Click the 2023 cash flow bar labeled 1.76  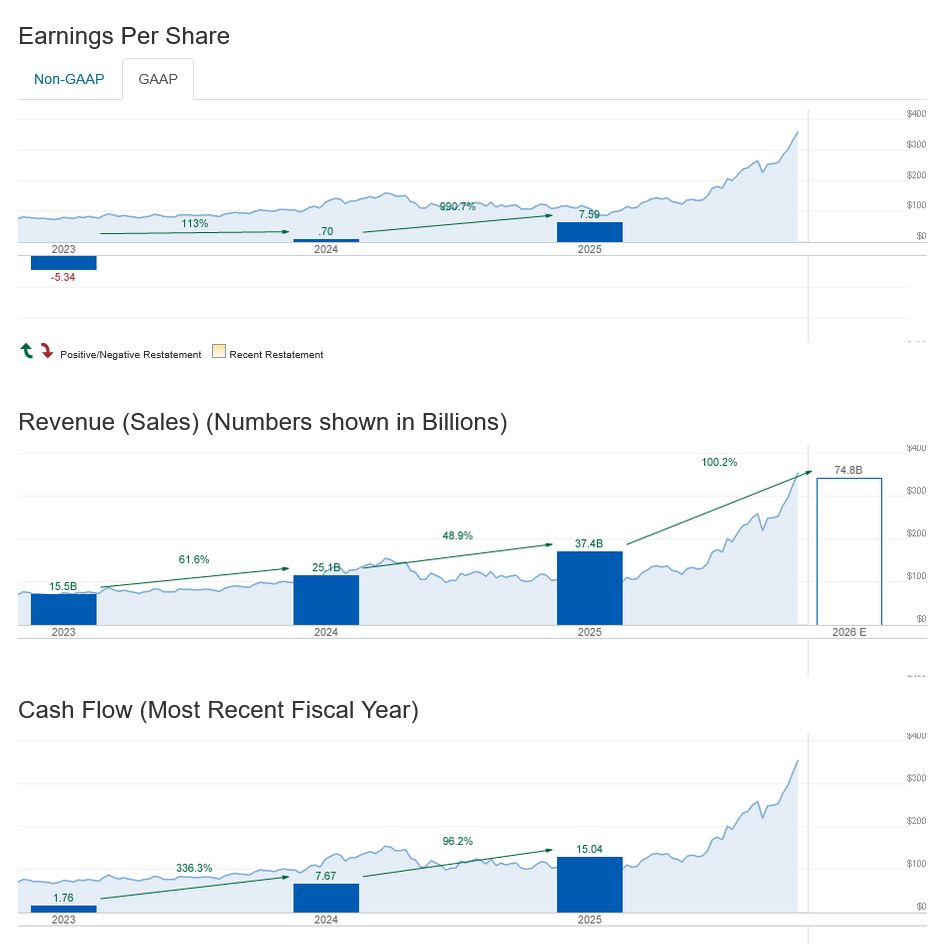click(x=64, y=909)
